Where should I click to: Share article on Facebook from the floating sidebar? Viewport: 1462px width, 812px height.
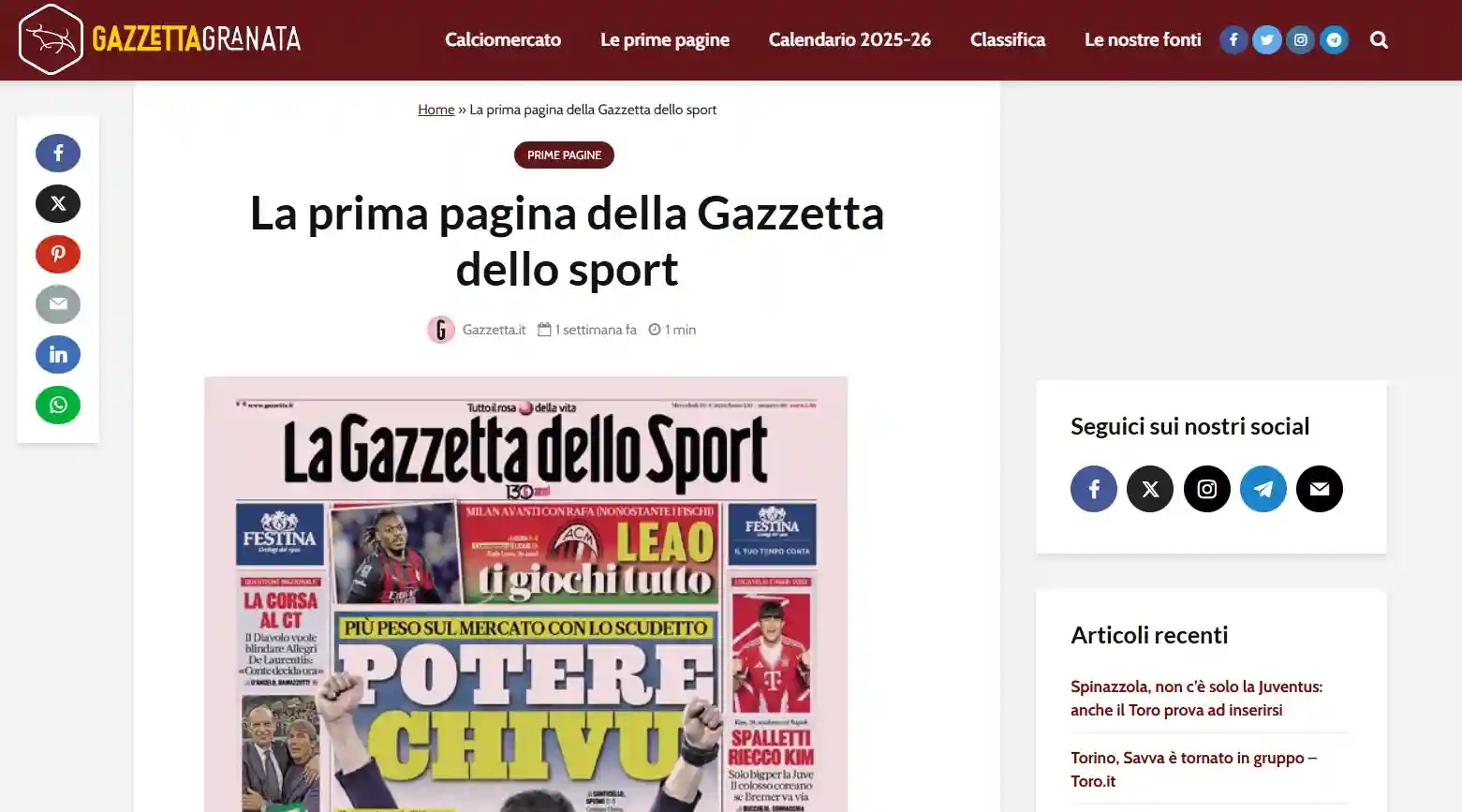click(58, 153)
